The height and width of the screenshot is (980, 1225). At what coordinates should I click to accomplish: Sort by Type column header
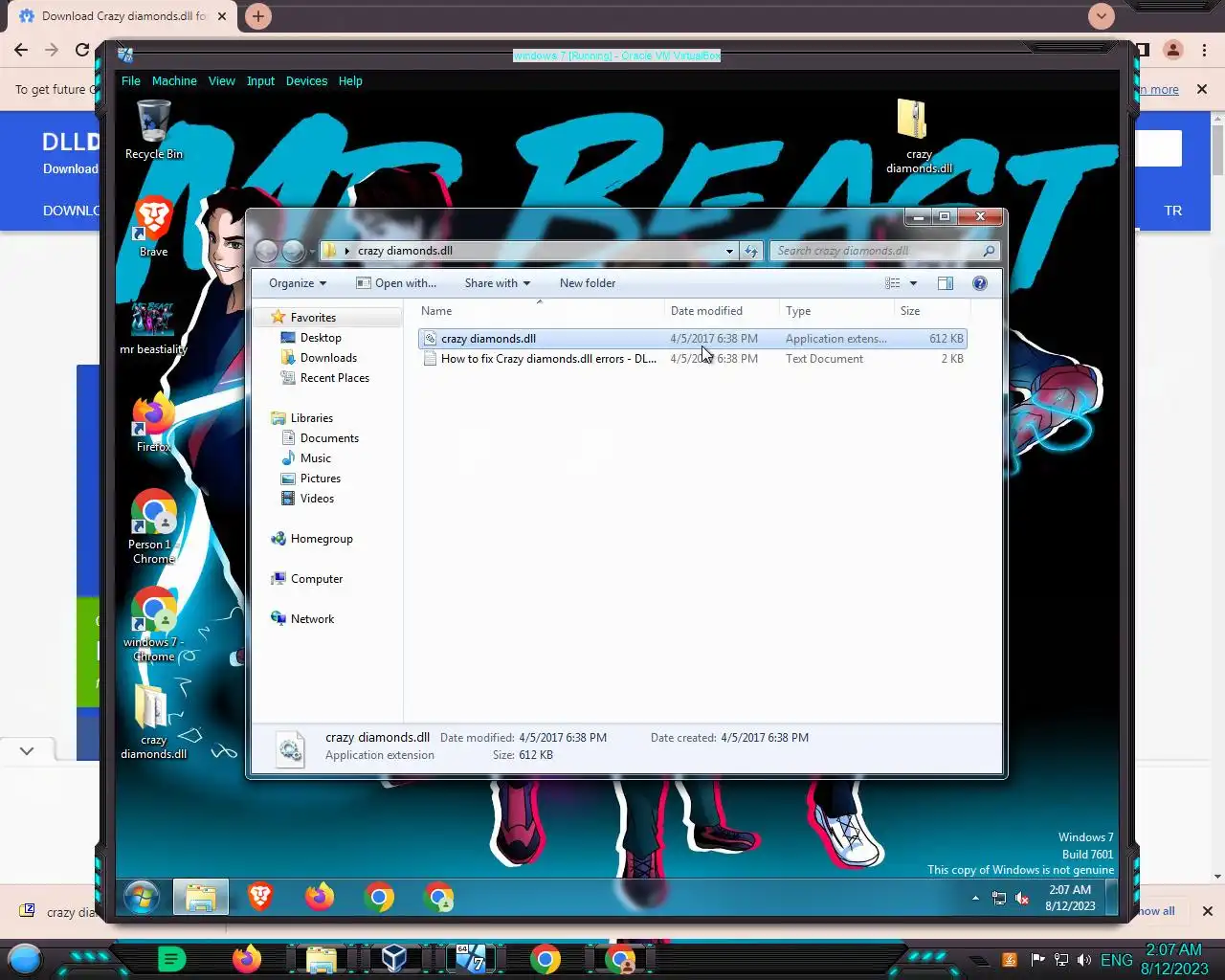[x=837, y=311]
